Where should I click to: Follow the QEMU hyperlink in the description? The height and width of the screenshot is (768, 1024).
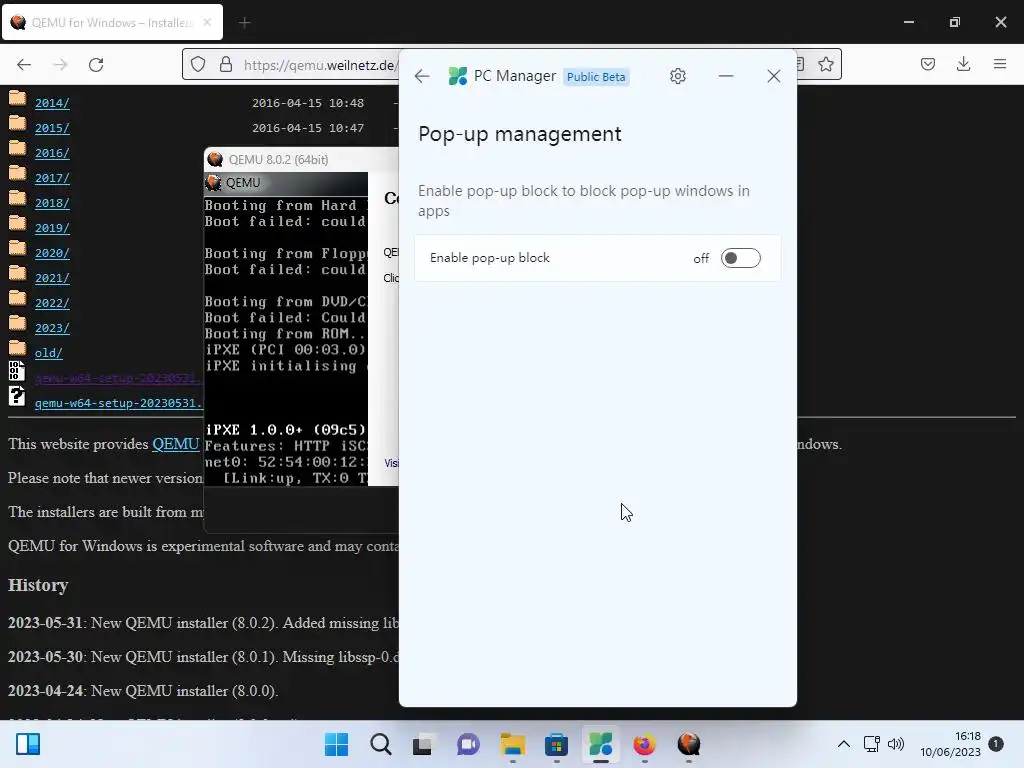[x=176, y=444]
